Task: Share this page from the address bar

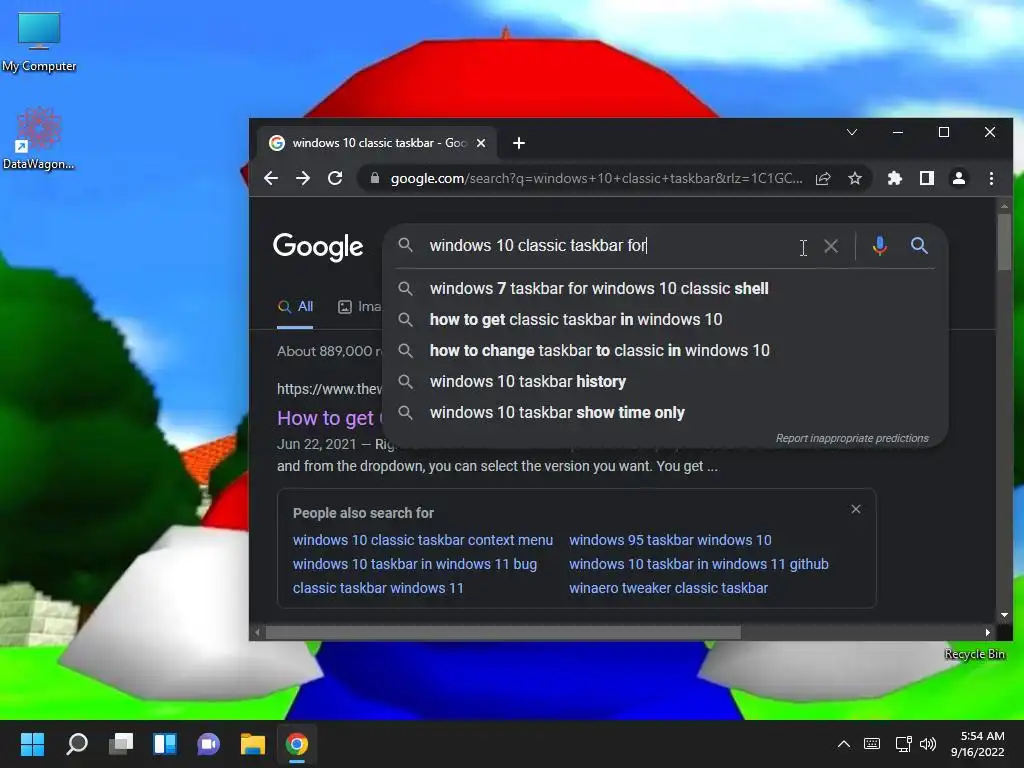Action: 823,178
